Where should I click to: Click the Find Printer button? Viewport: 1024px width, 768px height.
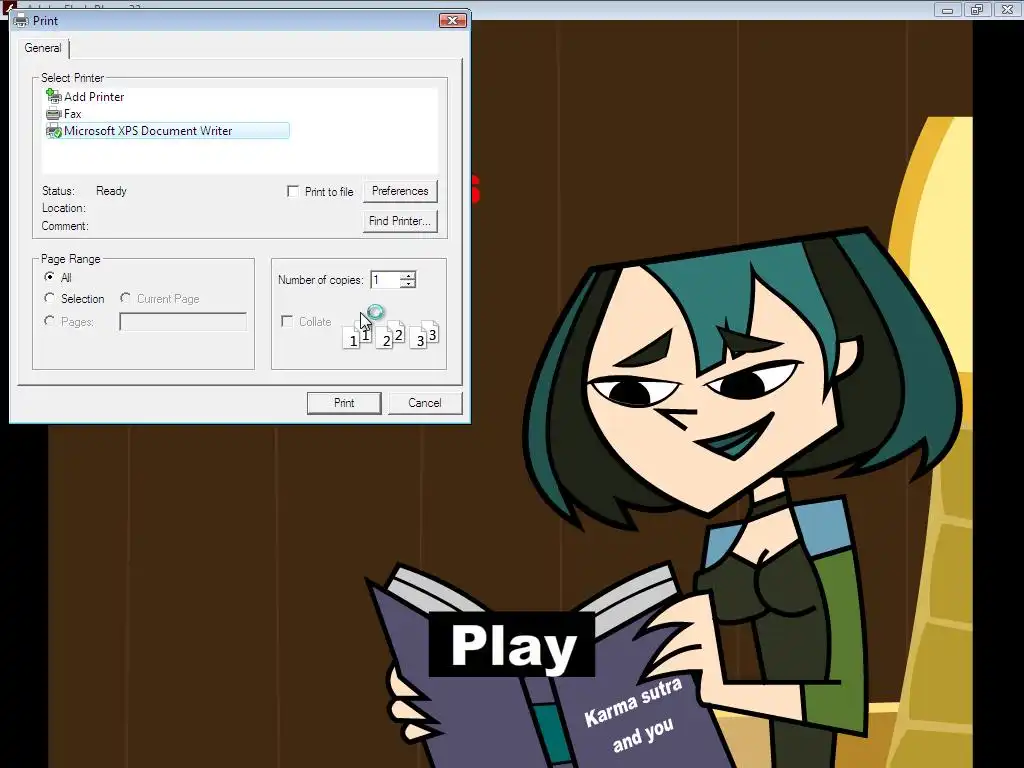(400, 221)
